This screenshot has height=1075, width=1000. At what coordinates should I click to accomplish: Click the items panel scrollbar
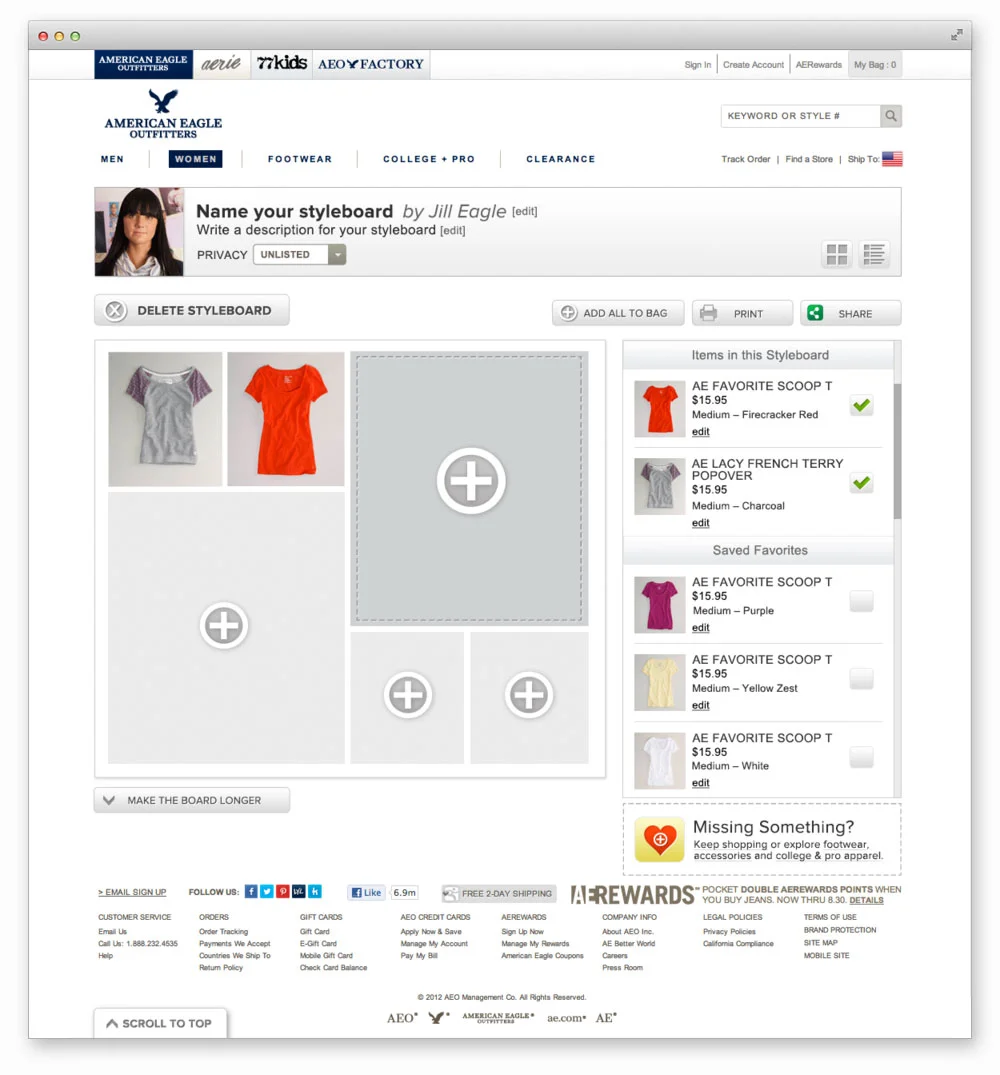coord(897,450)
